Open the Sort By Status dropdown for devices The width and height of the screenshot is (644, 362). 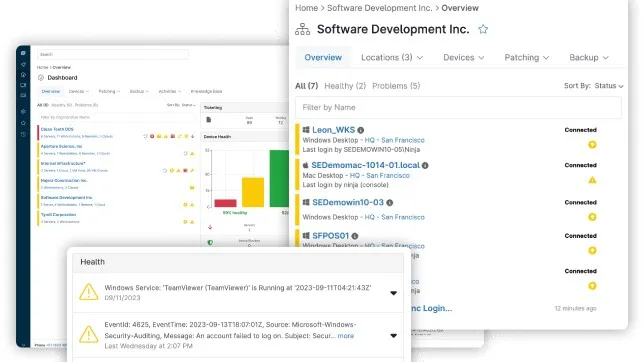click(x=609, y=86)
